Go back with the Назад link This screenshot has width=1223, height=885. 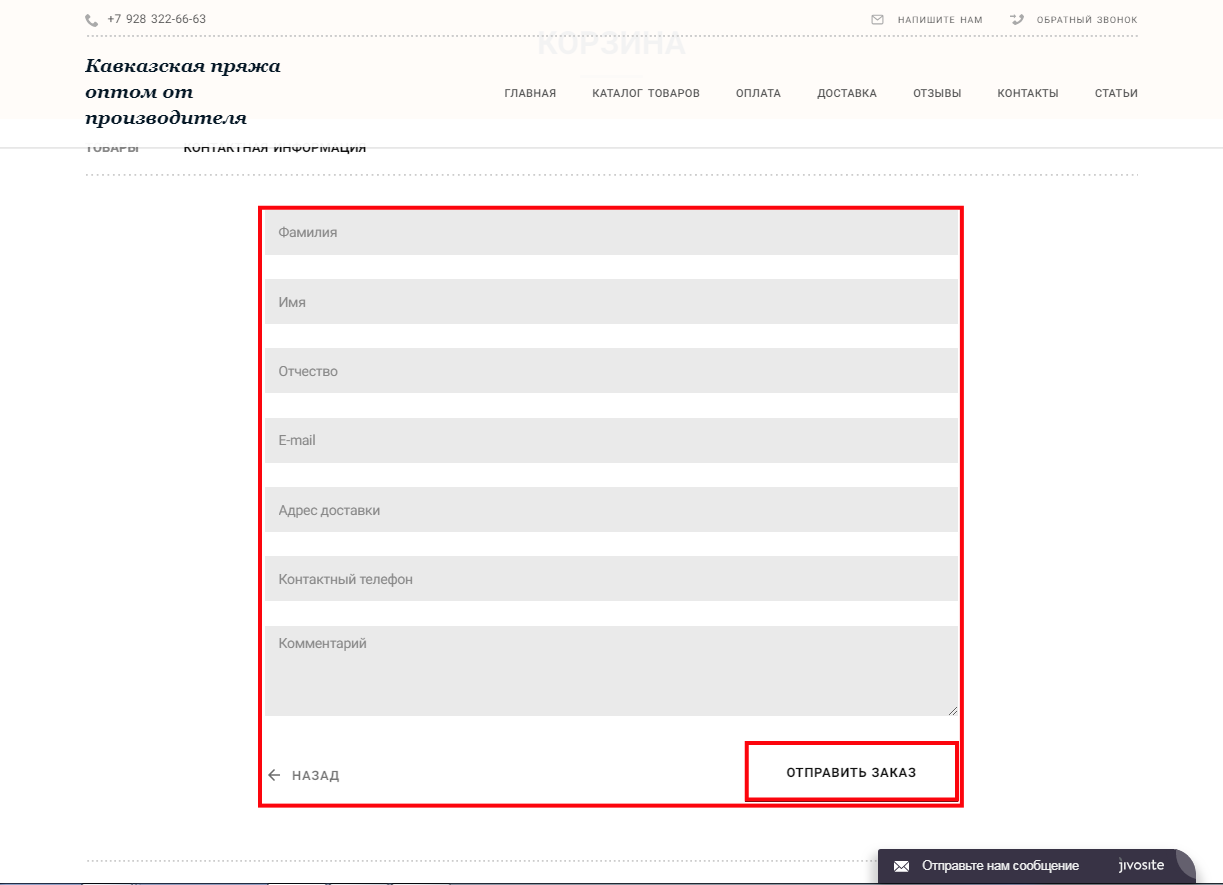point(315,775)
